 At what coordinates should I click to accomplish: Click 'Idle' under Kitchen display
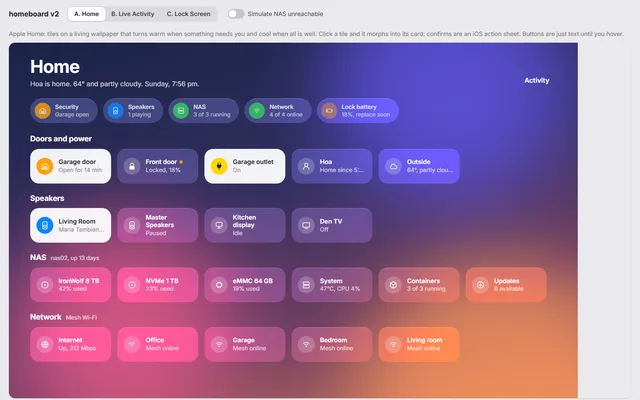[238, 233]
